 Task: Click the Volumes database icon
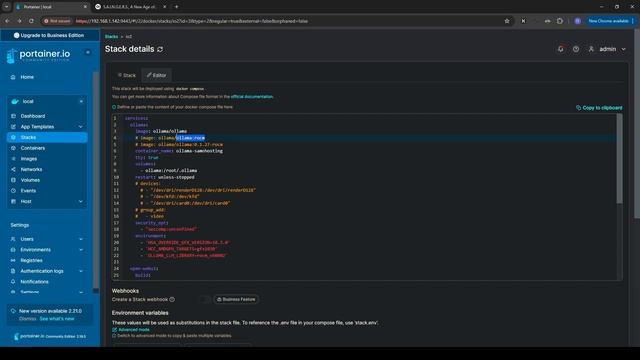(x=13, y=180)
